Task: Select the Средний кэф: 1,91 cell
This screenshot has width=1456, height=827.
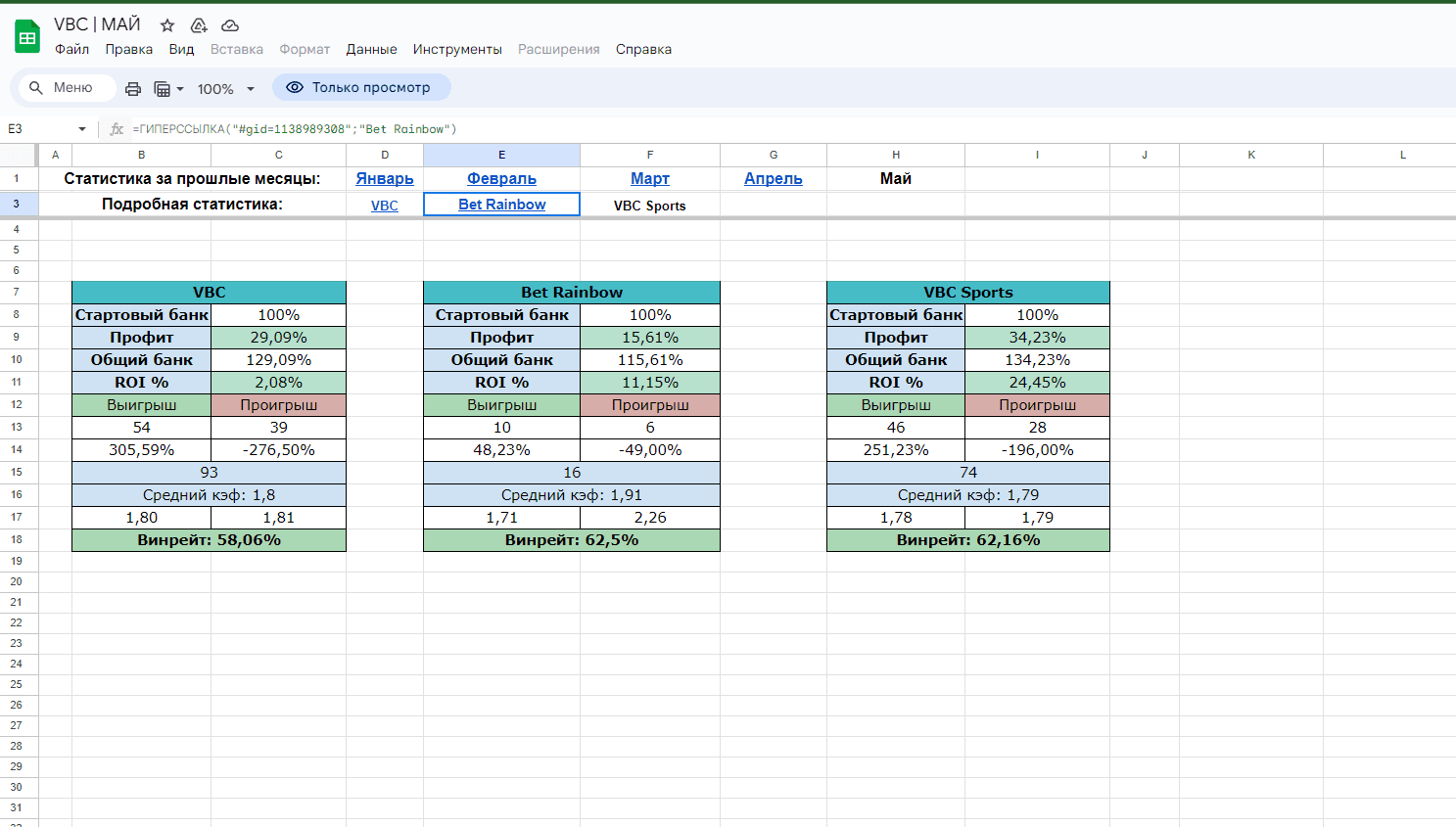Action: coord(572,495)
